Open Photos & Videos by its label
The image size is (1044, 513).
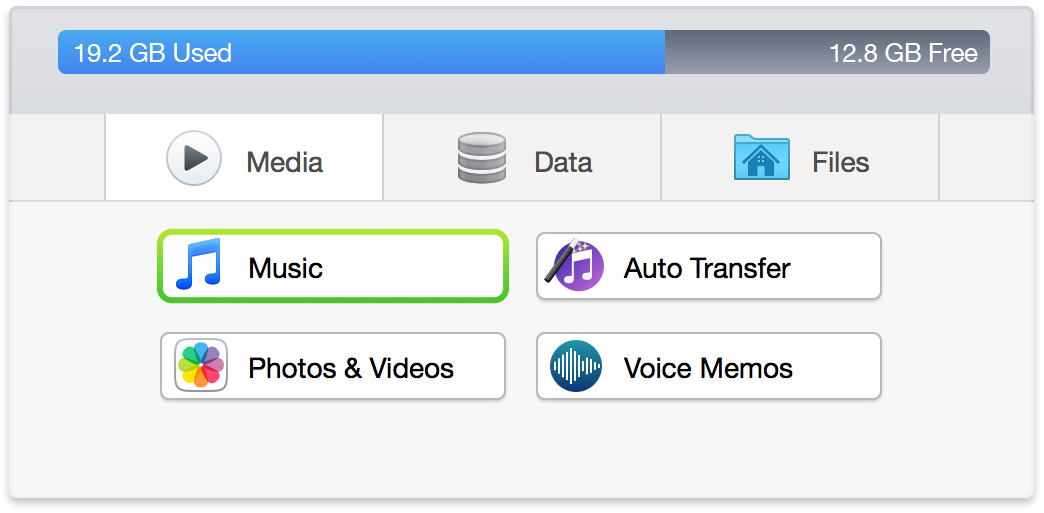point(351,368)
